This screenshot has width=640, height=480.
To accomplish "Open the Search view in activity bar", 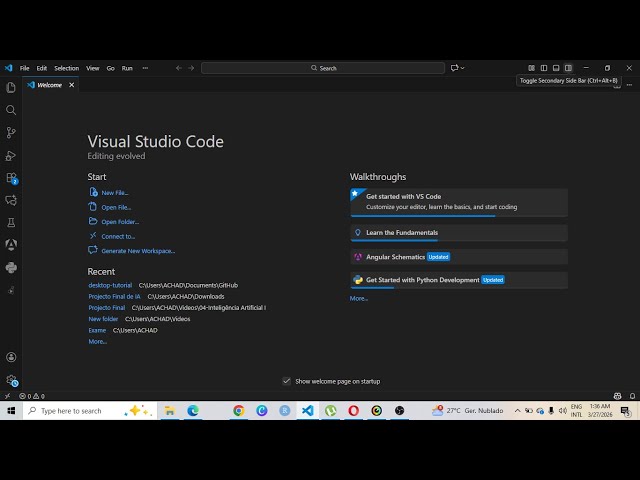I will click(11, 110).
